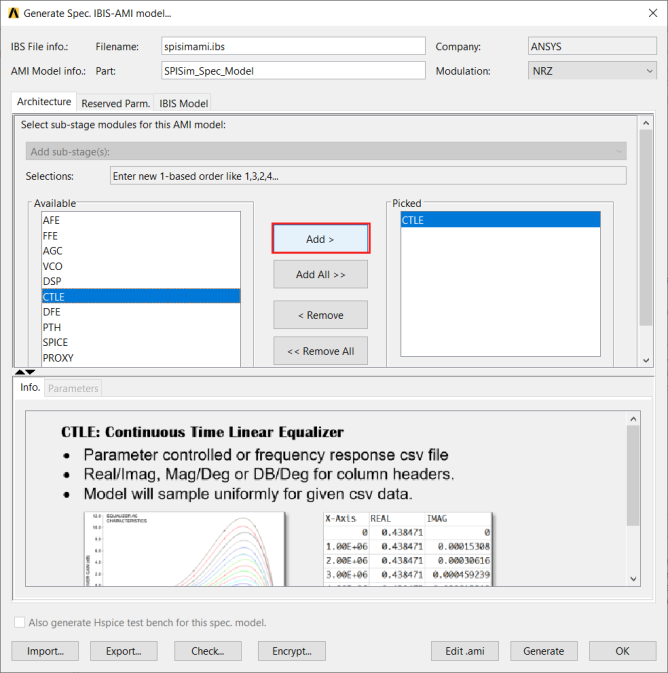This screenshot has height=673, width=668.
Task: Click the Selections order input field
Action: 368,176
